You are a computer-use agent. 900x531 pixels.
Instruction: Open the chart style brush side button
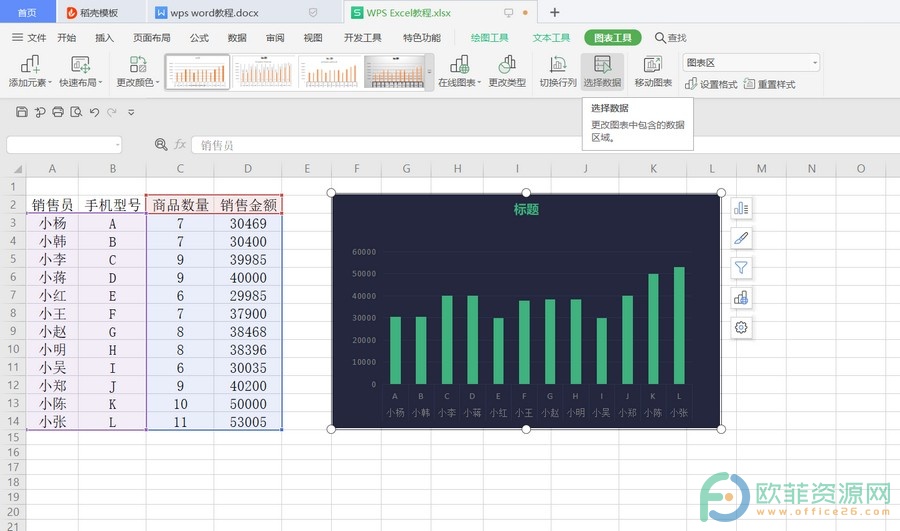(x=741, y=238)
